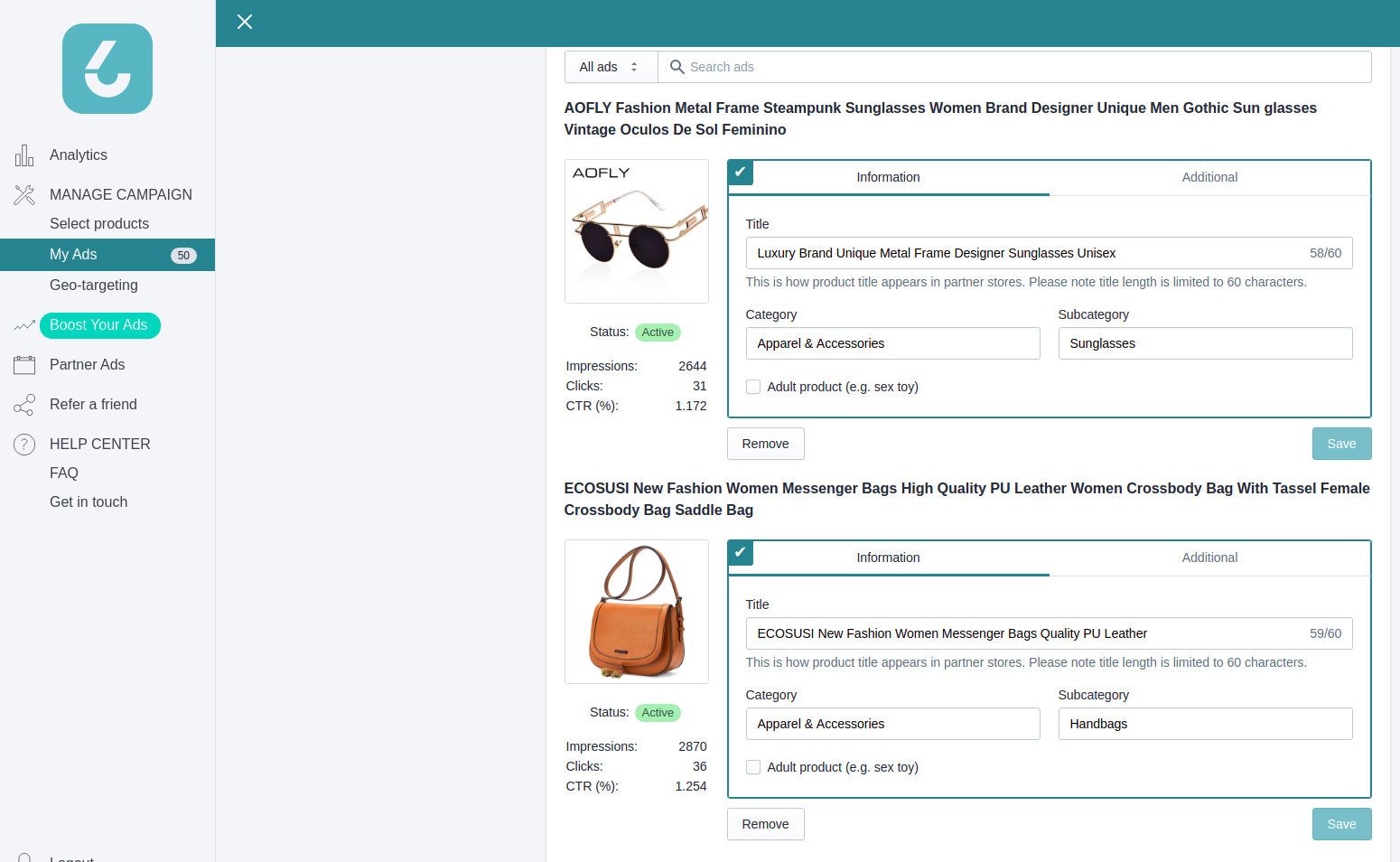Switch to Additional tab for sunglasses ad

pyautogui.click(x=1209, y=177)
